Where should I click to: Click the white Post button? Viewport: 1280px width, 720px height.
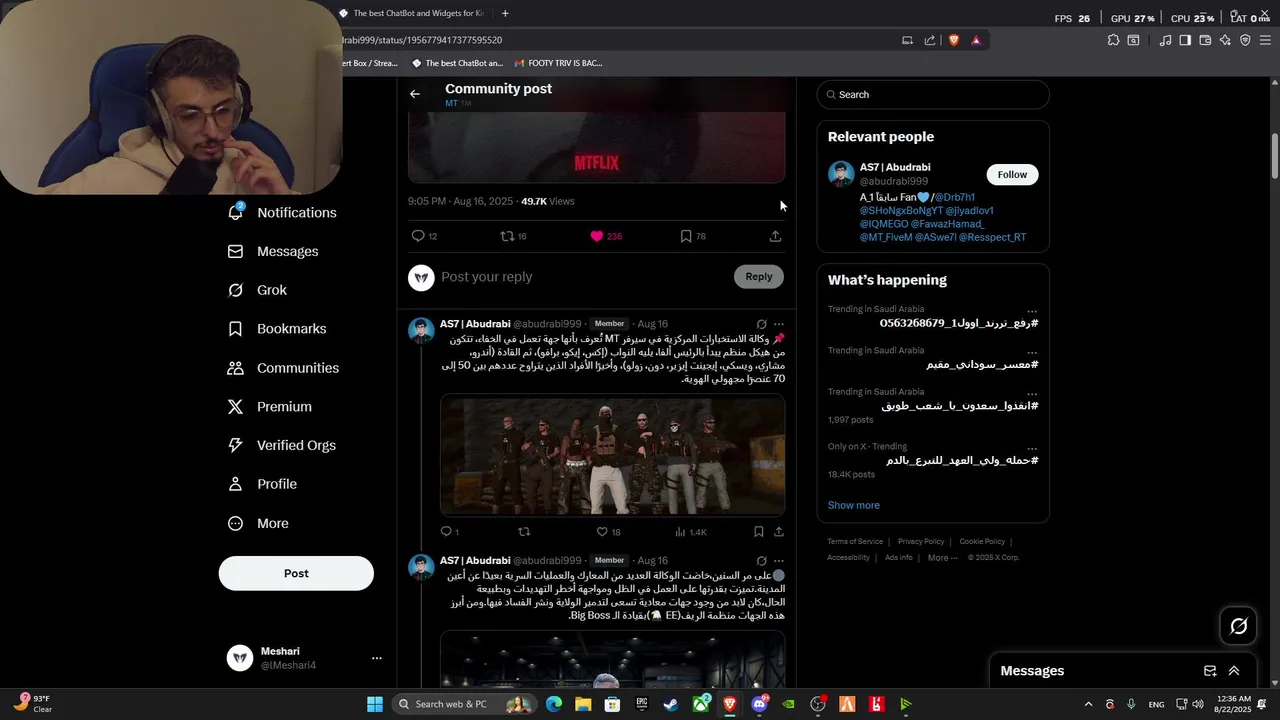coord(296,573)
